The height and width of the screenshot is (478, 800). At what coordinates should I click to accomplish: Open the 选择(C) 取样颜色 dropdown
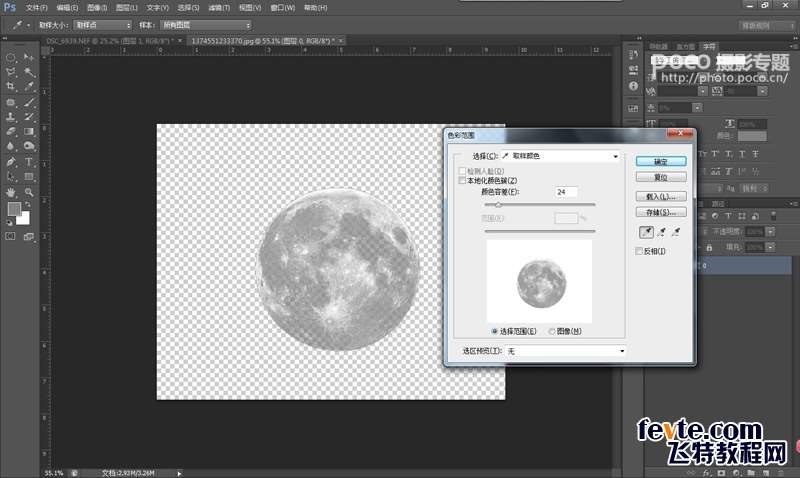(x=560, y=156)
